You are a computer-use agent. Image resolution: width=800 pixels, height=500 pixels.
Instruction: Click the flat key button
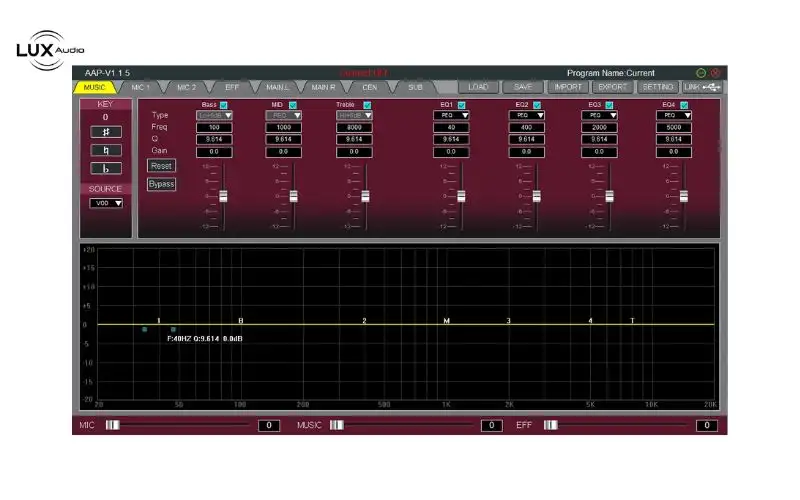pos(105,168)
